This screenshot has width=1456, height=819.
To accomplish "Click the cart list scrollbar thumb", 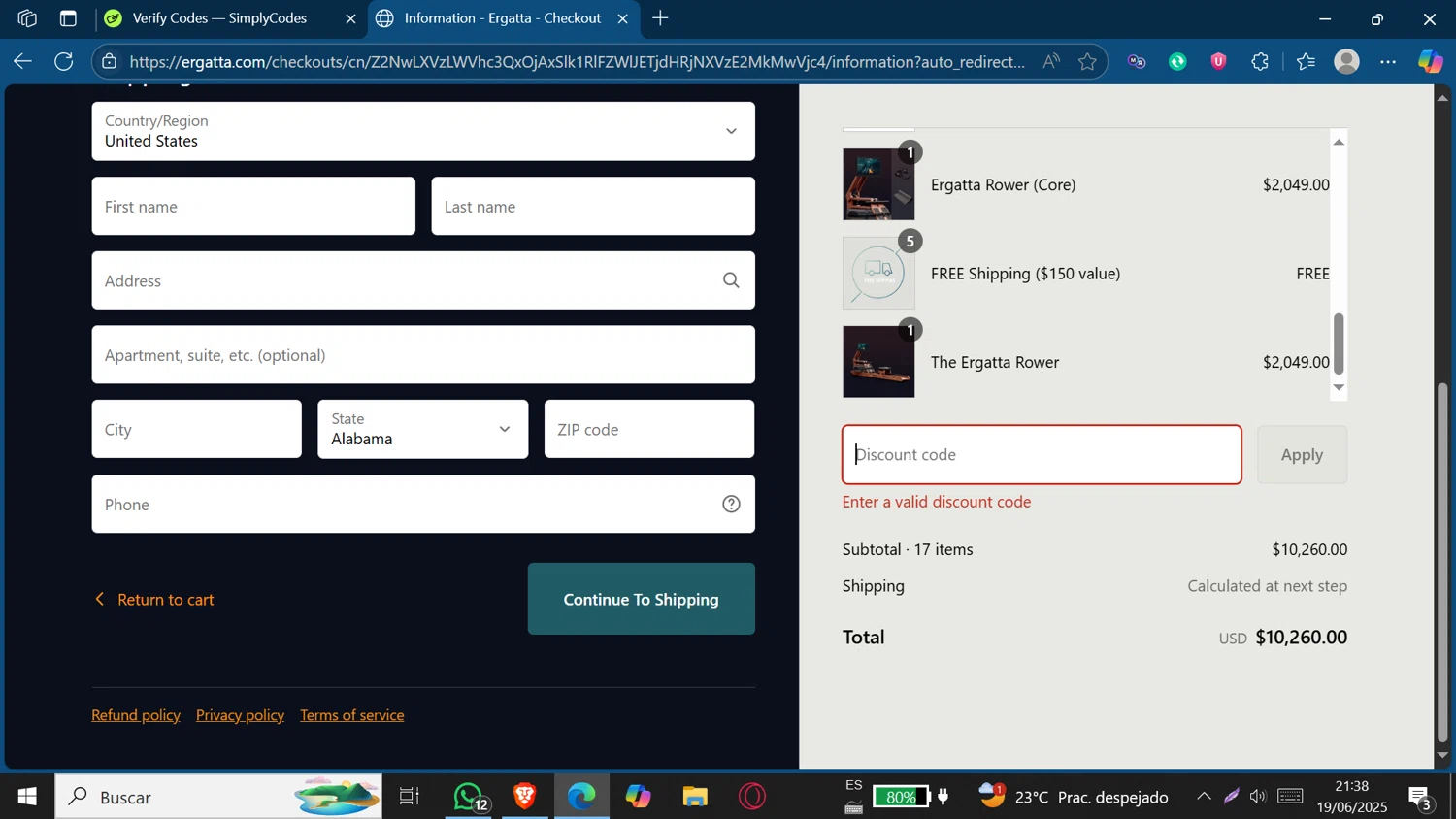I will [x=1339, y=344].
